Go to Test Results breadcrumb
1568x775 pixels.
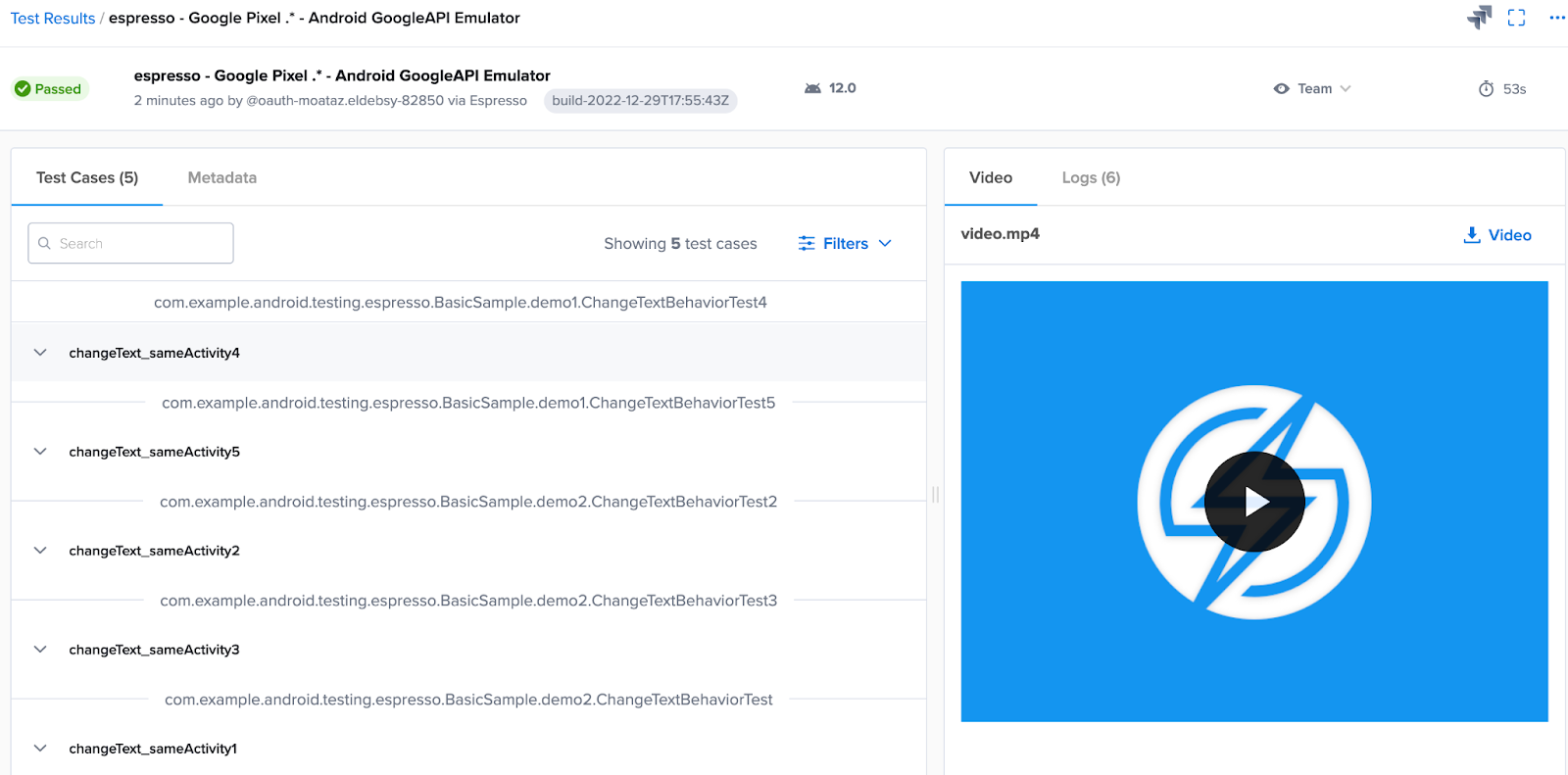coord(53,19)
